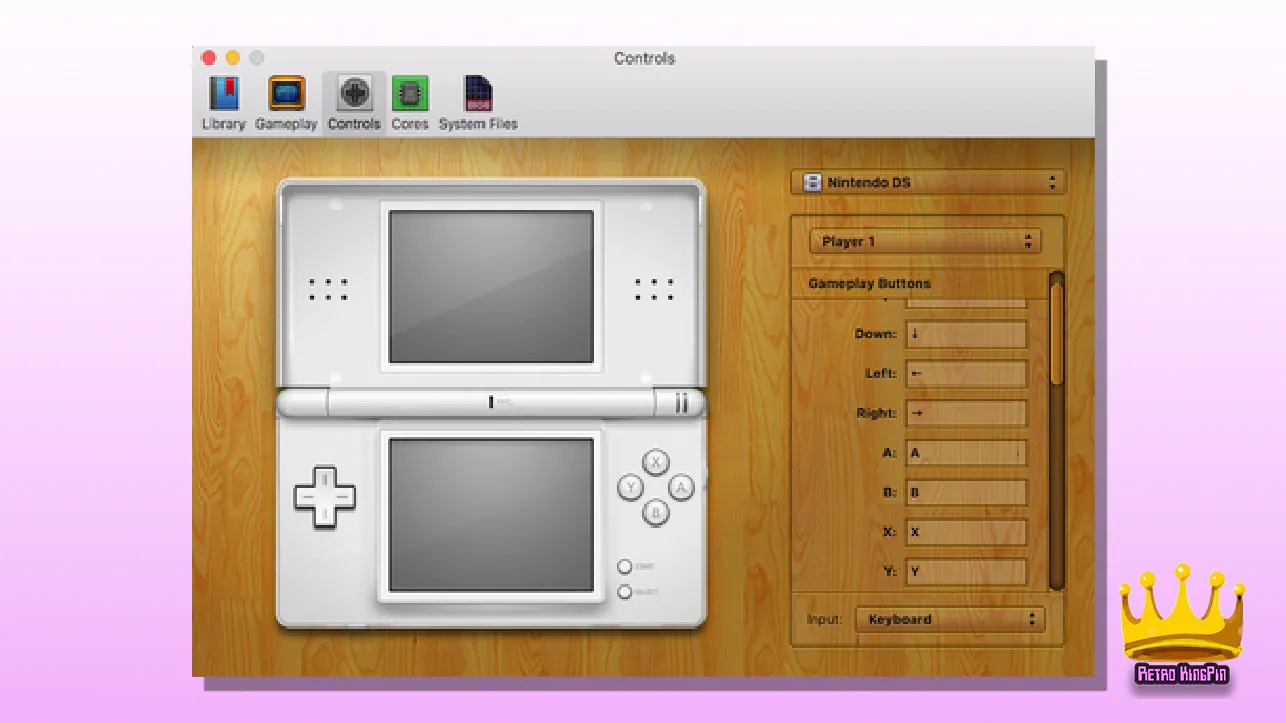Open the Nintendo DS system dropdown
The width and height of the screenshot is (1286, 723).
pyautogui.click(x=928, y=183)
